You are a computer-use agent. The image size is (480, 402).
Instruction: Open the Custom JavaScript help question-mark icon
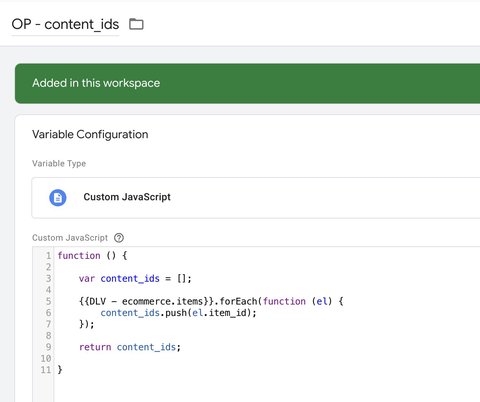(119, 238)
